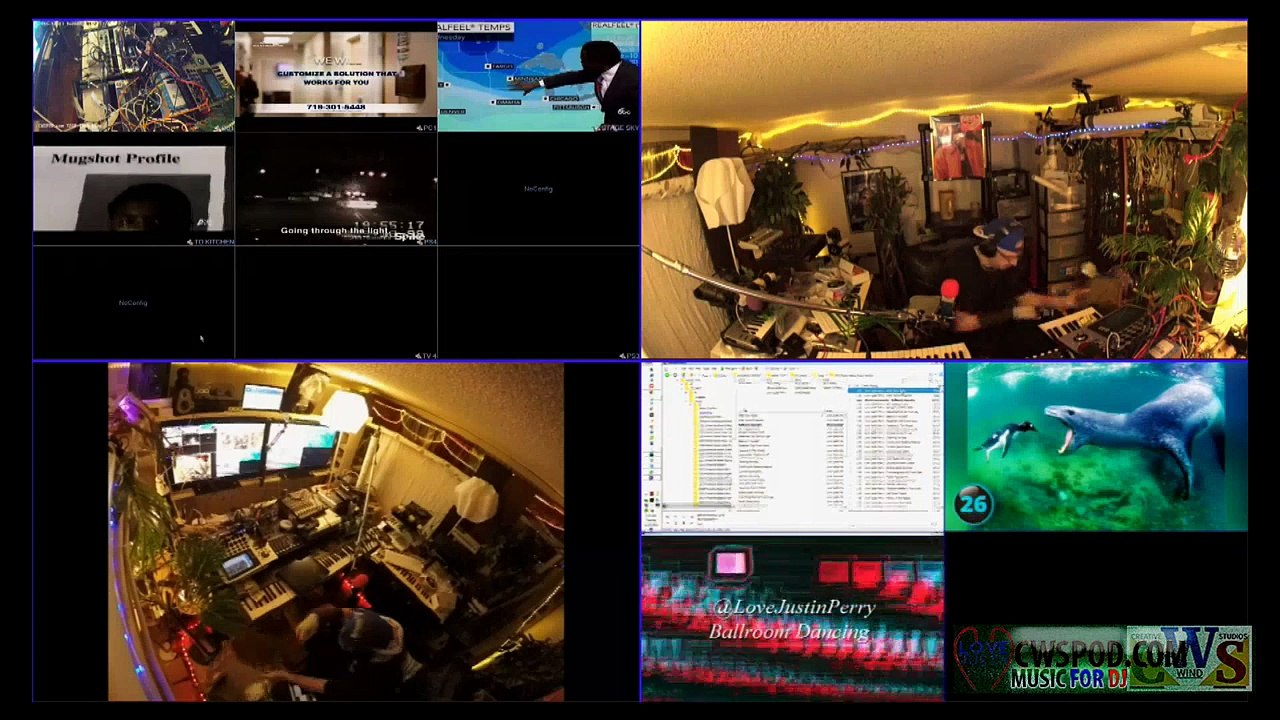This screenshot has width=1280, height=720.
Task: Click the CWSPOD.COM Music For DJ logo
Action: (x=1101, y=660)
